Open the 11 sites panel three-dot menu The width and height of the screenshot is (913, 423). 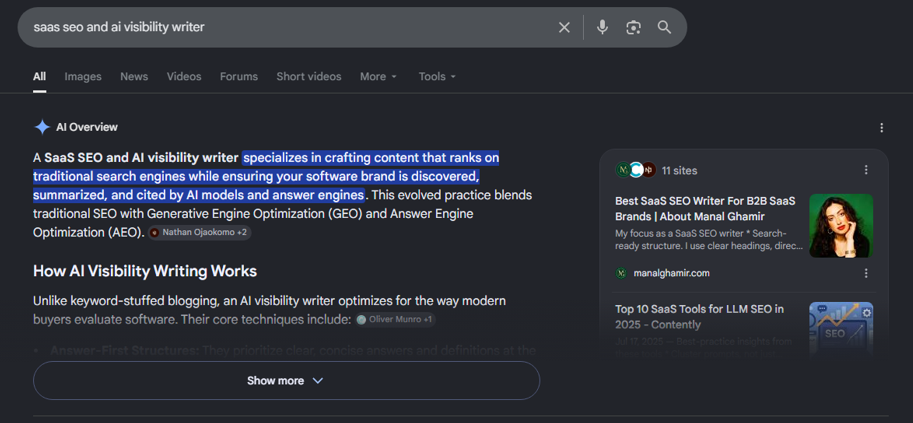coord(866,170)
